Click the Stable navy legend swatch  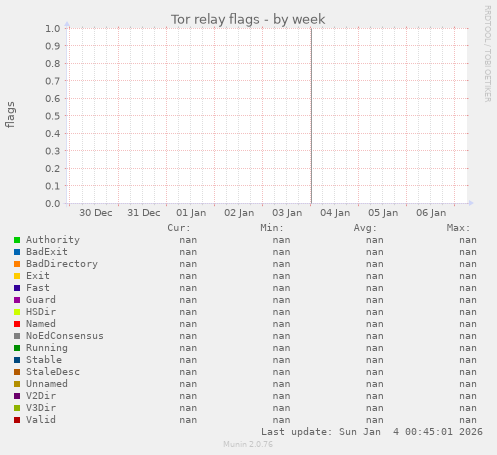point(17,360)
